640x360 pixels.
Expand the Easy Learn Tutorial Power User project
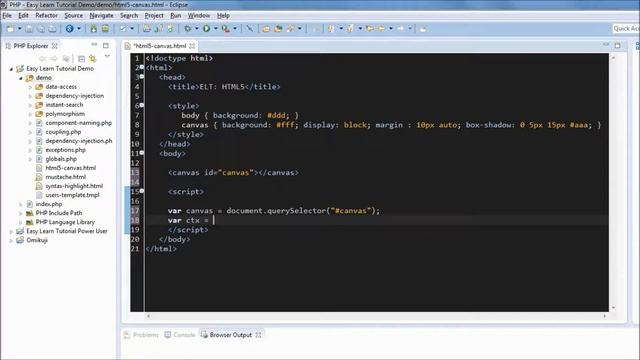pos(11,231)
